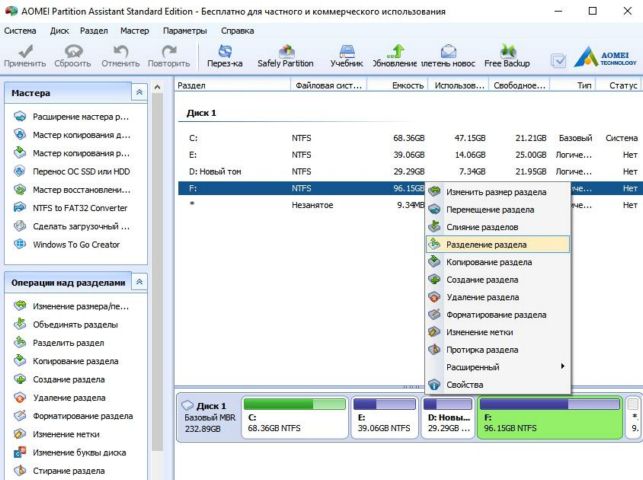Open the Справка menu
Viewport: 643px width, 480px height.
[237, 31]
